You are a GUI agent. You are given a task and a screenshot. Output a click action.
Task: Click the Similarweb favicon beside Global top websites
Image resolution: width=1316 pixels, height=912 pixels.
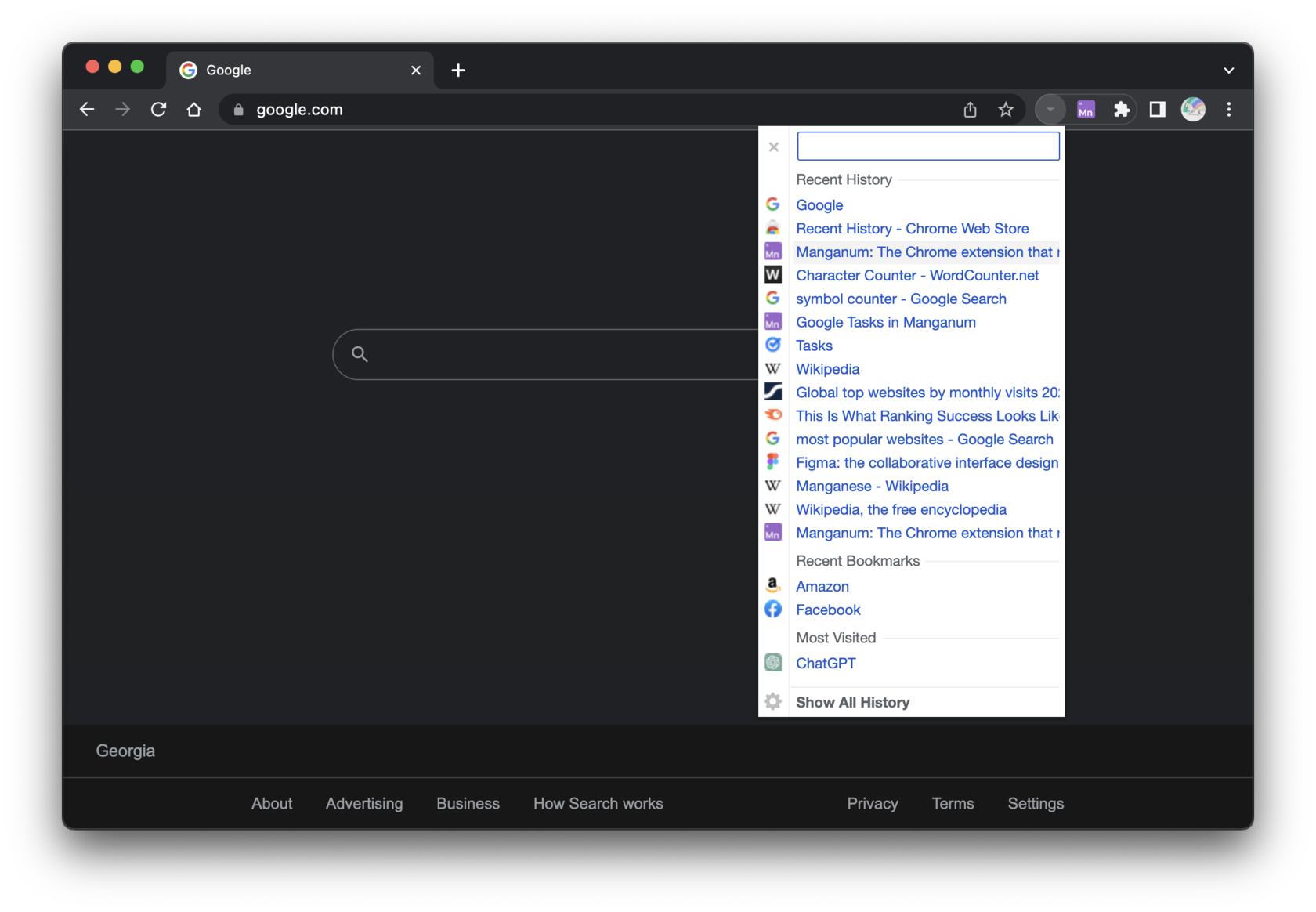tap(772, 392)
